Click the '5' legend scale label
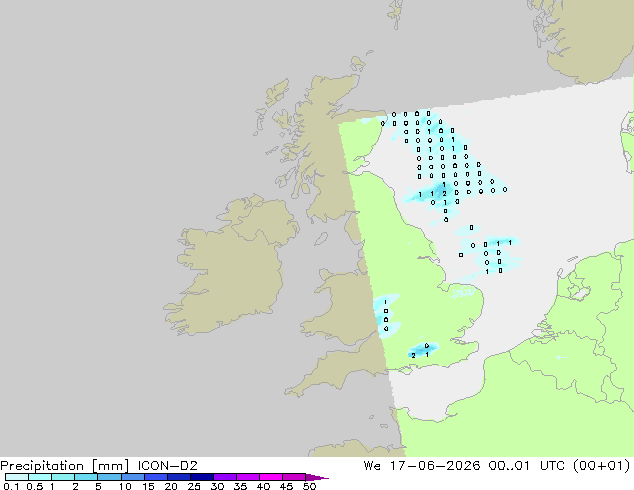This screenshot has height=490, width=634. [98, 486]
